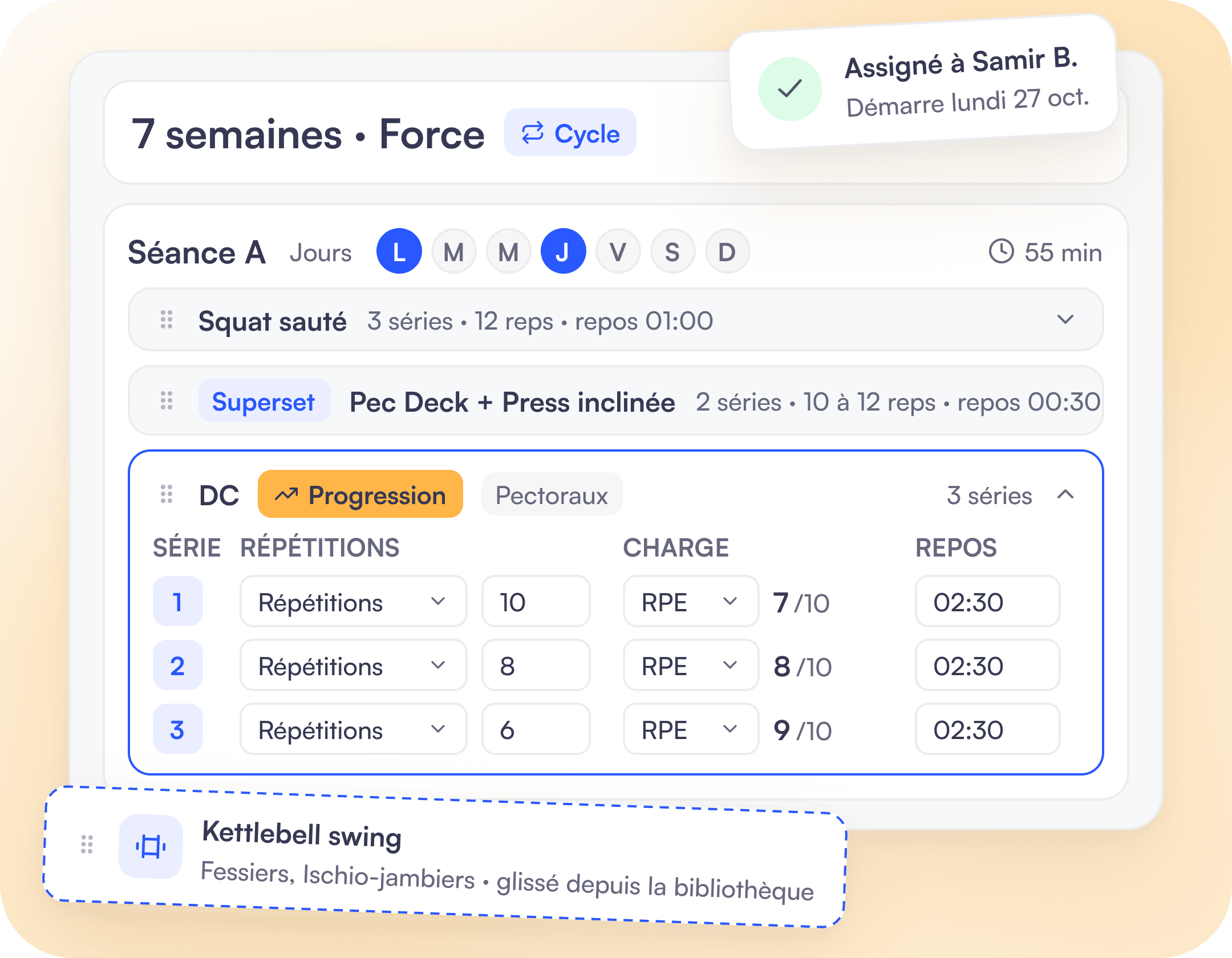Edit reps field showing 10
The height and width of the screenshot is (958, 1232).
(536, 602)
